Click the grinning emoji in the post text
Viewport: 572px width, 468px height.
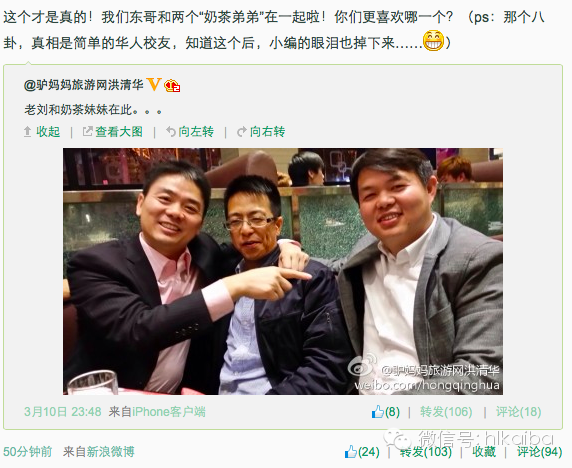click(433, 41)
